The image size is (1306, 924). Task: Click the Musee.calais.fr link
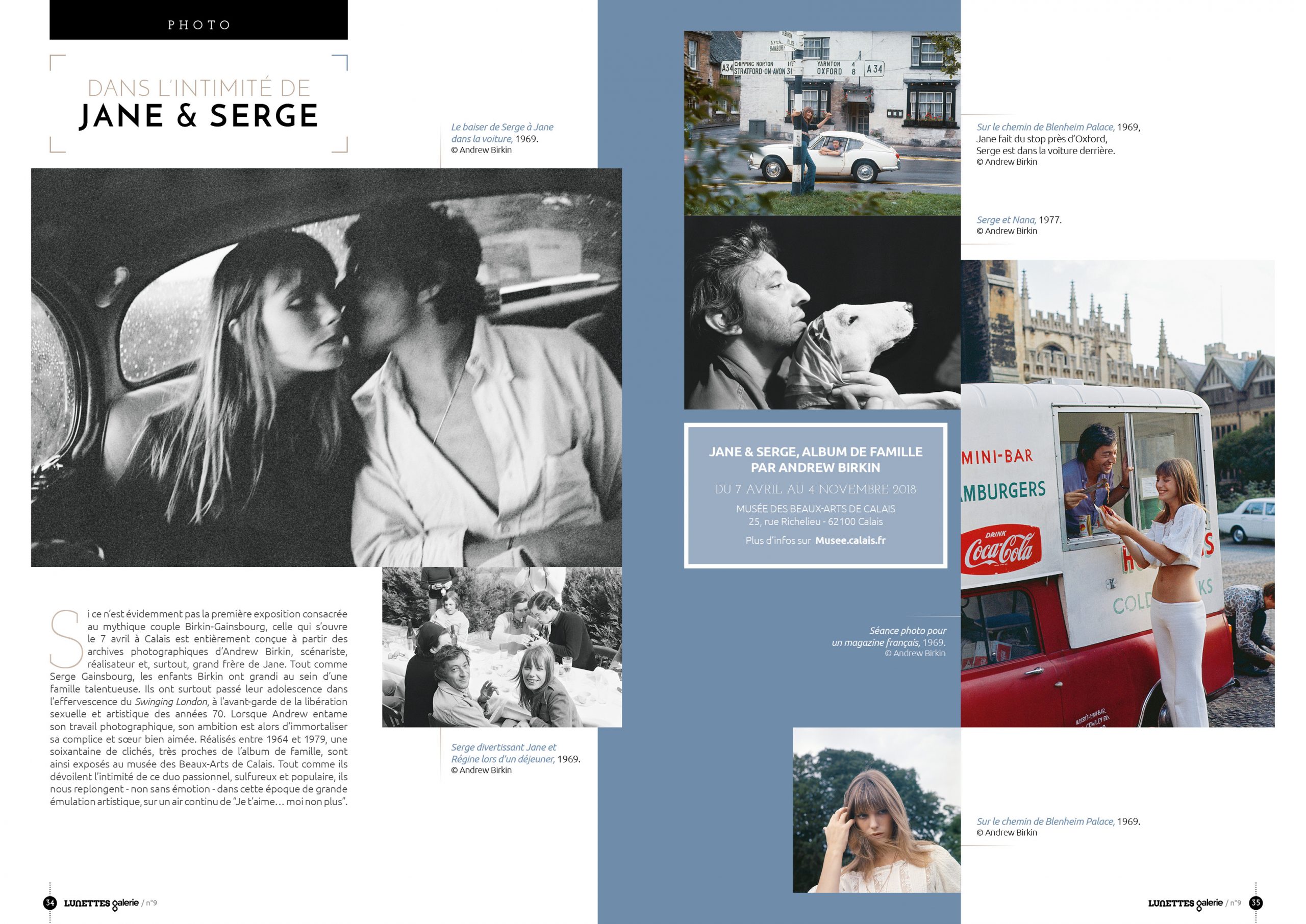tap(850, 540)
